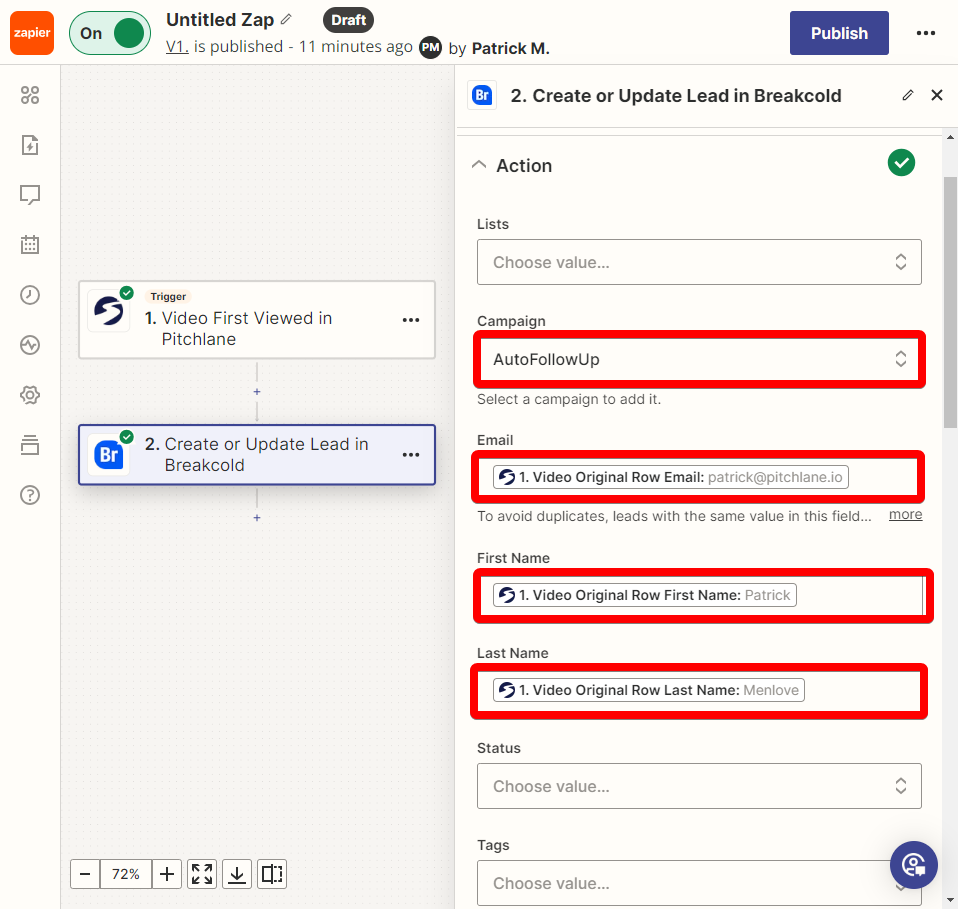Click the First Name field

(x=700, y=595)
